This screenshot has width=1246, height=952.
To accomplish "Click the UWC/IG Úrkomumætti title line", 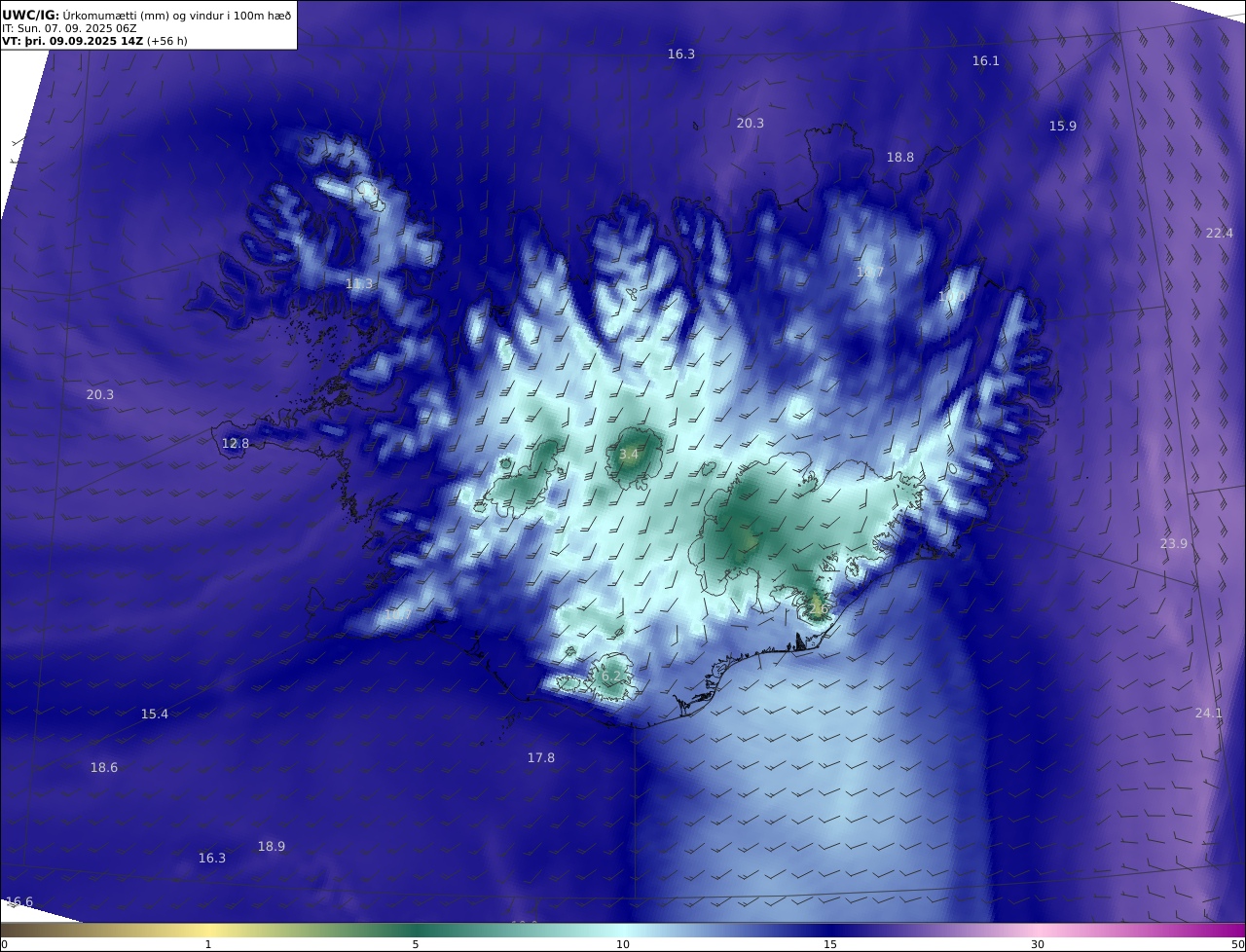I will pyautogui.click(x=146, y=15).
